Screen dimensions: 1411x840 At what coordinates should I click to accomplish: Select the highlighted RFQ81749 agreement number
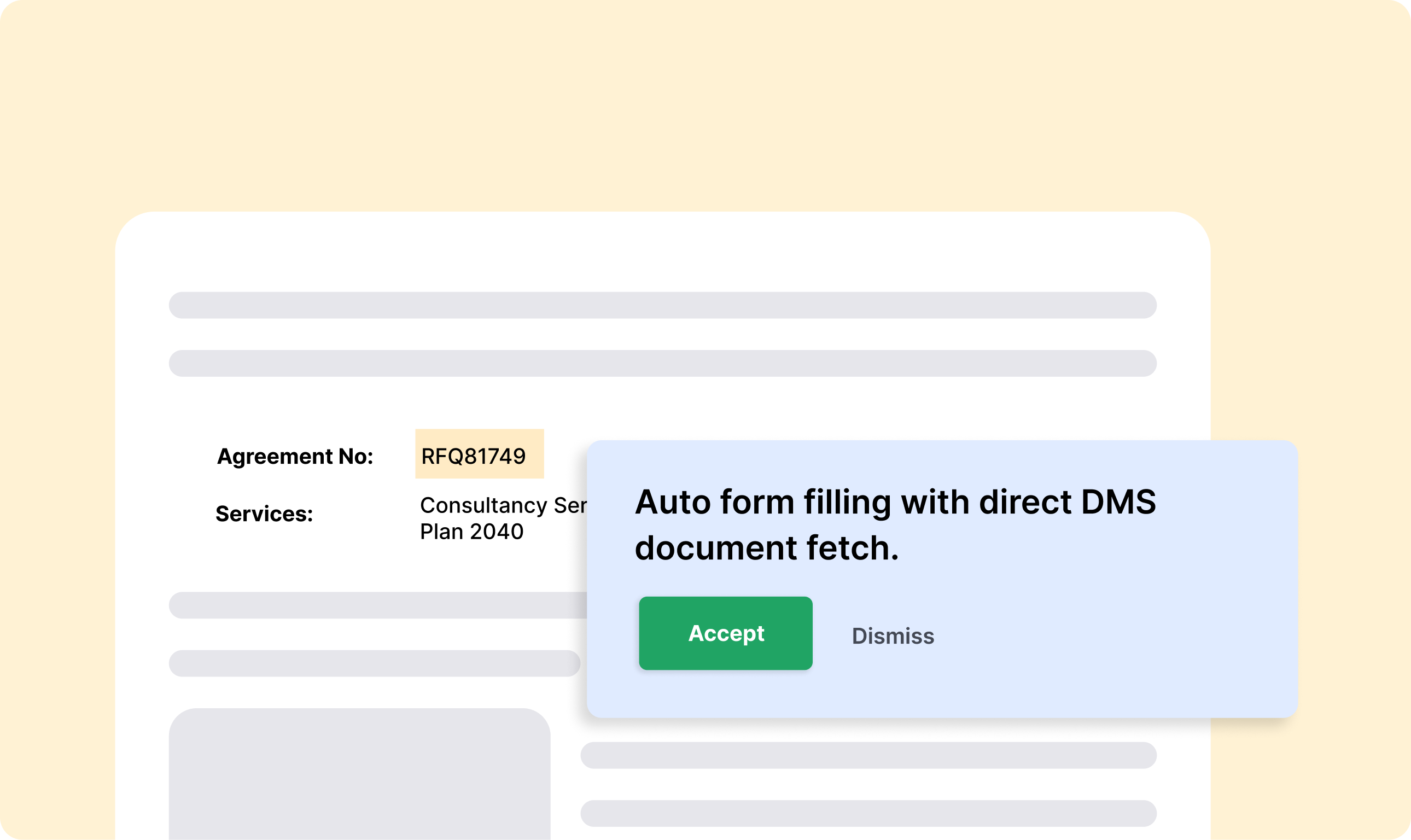click(479, 454)
